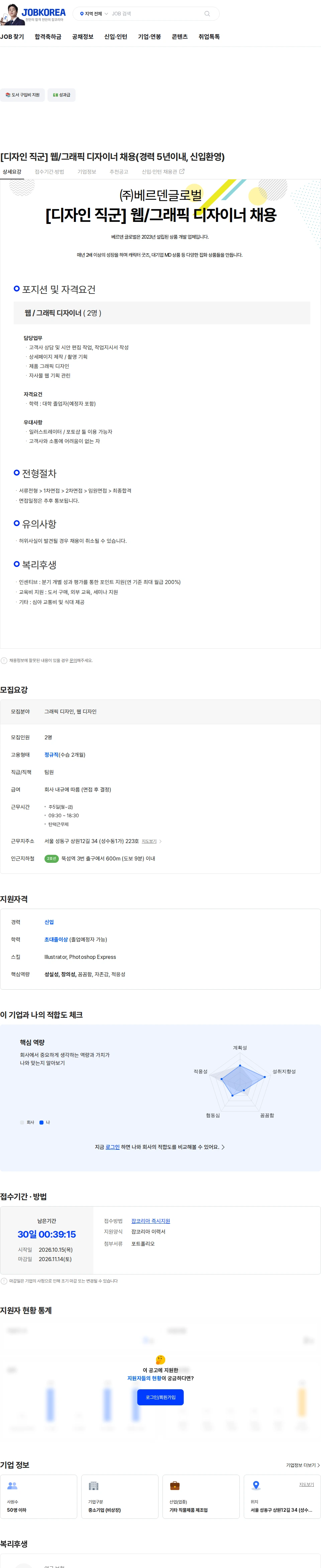Image resolution: width=321 pixels, height=1568 pixels.
Task: Open 지도보기 in the 위치 card
Action: [x=306, y=1485]
